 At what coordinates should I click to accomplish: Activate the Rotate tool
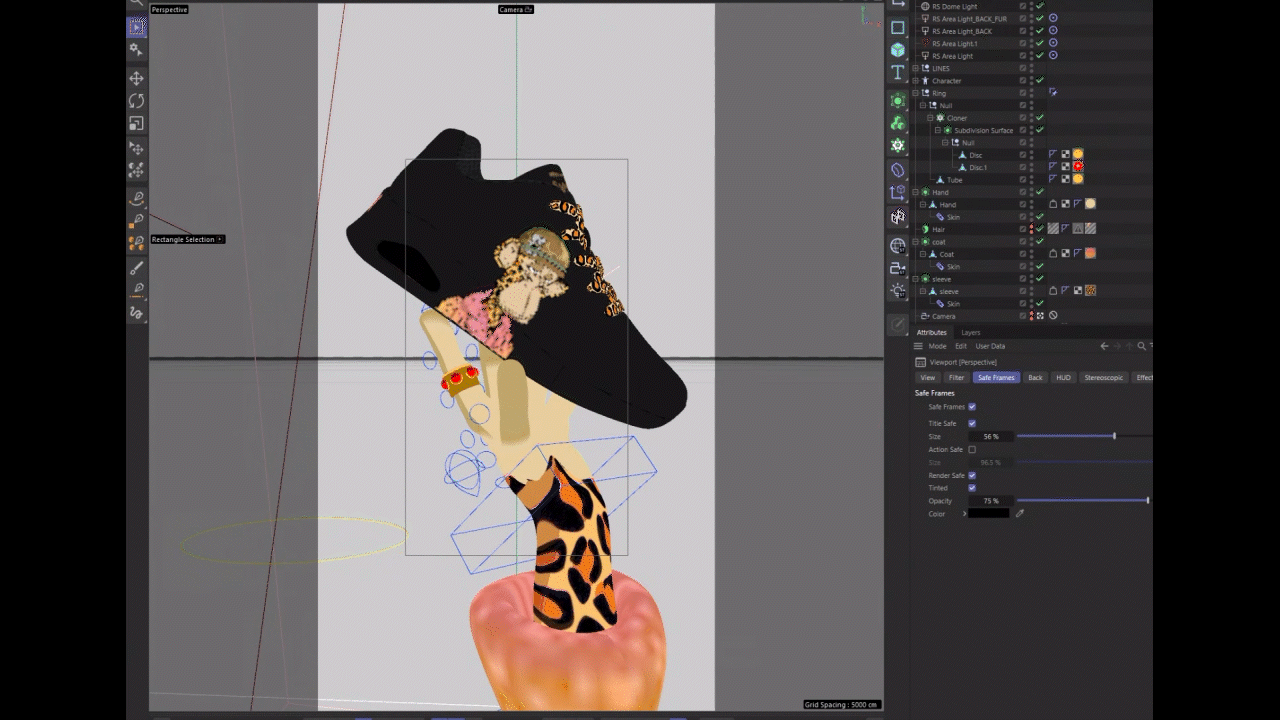[x=136, y=101]
